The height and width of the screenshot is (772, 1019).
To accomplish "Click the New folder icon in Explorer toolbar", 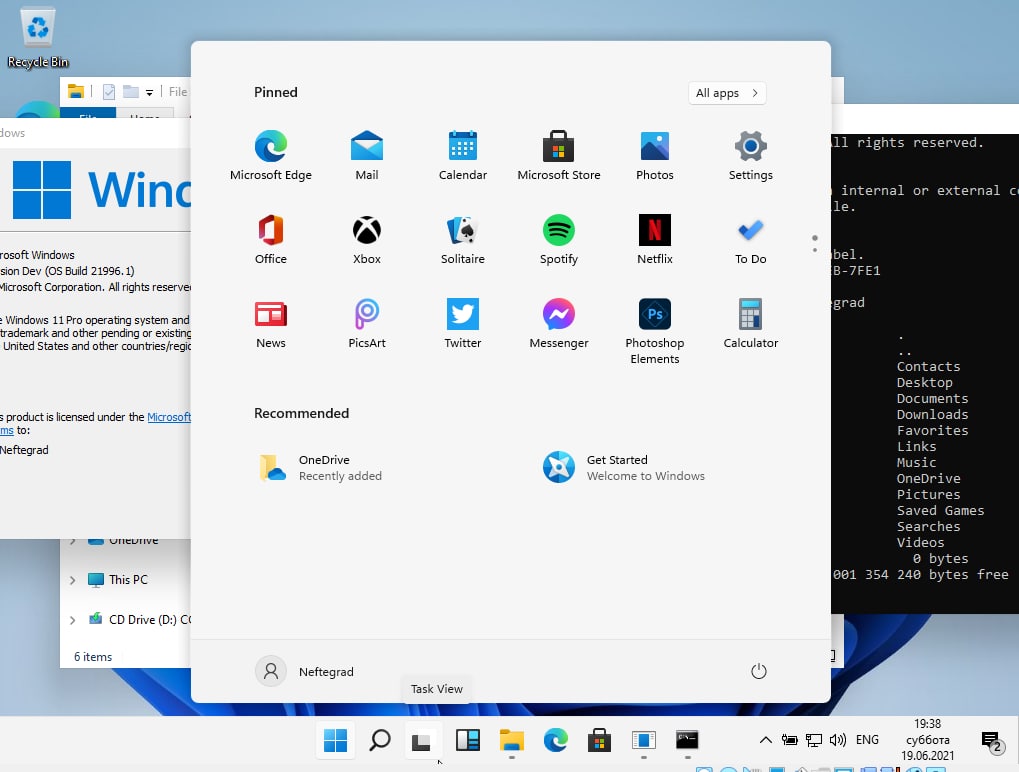I will (131, 92).
